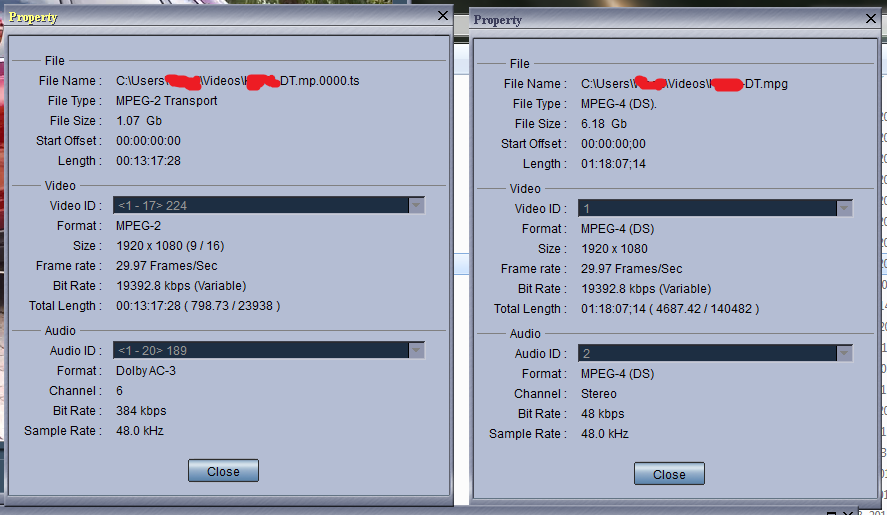This screenshot has height=515, width=887.
Task: Expand Video ID arrow in MPEG-4 (DS) dialog
Action: point(844,208)
